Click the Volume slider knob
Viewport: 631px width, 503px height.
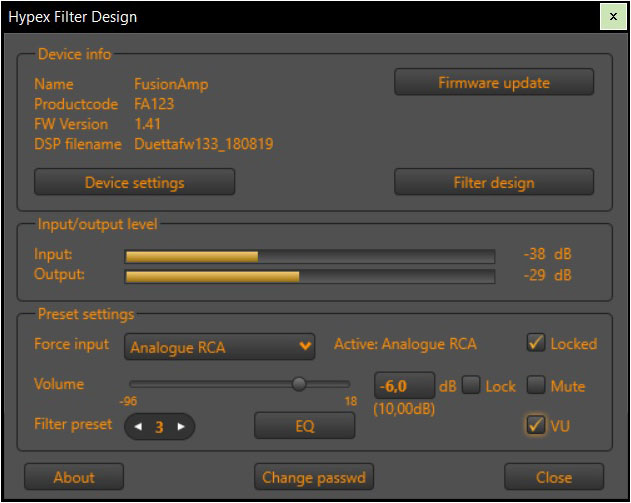point(299,383)
